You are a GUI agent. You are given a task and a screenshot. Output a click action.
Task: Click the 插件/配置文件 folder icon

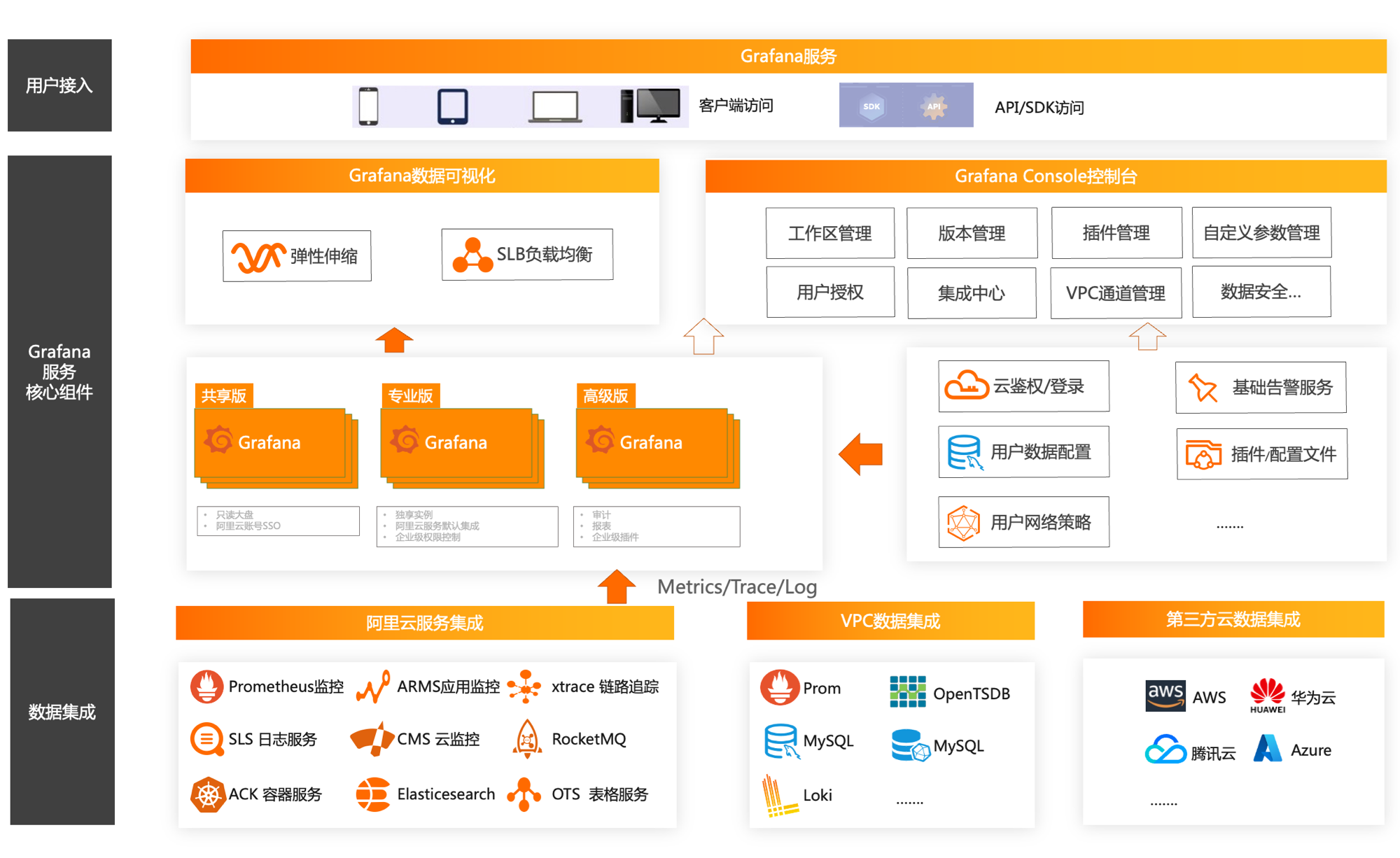(1203, 455)
